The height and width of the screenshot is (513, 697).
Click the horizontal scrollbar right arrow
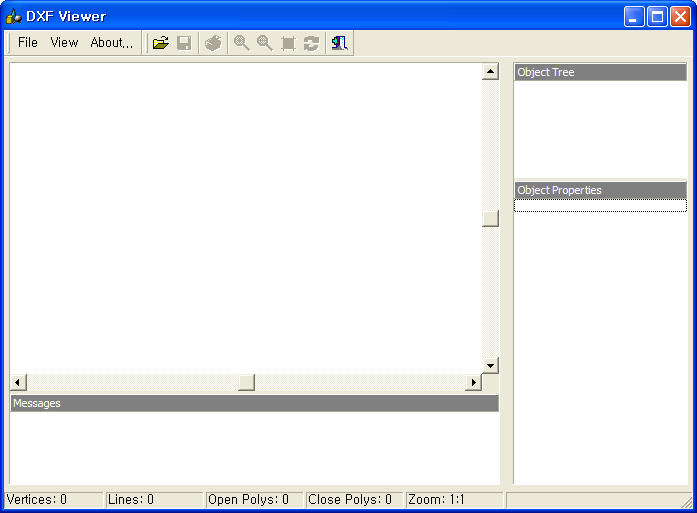pos(473,382)
